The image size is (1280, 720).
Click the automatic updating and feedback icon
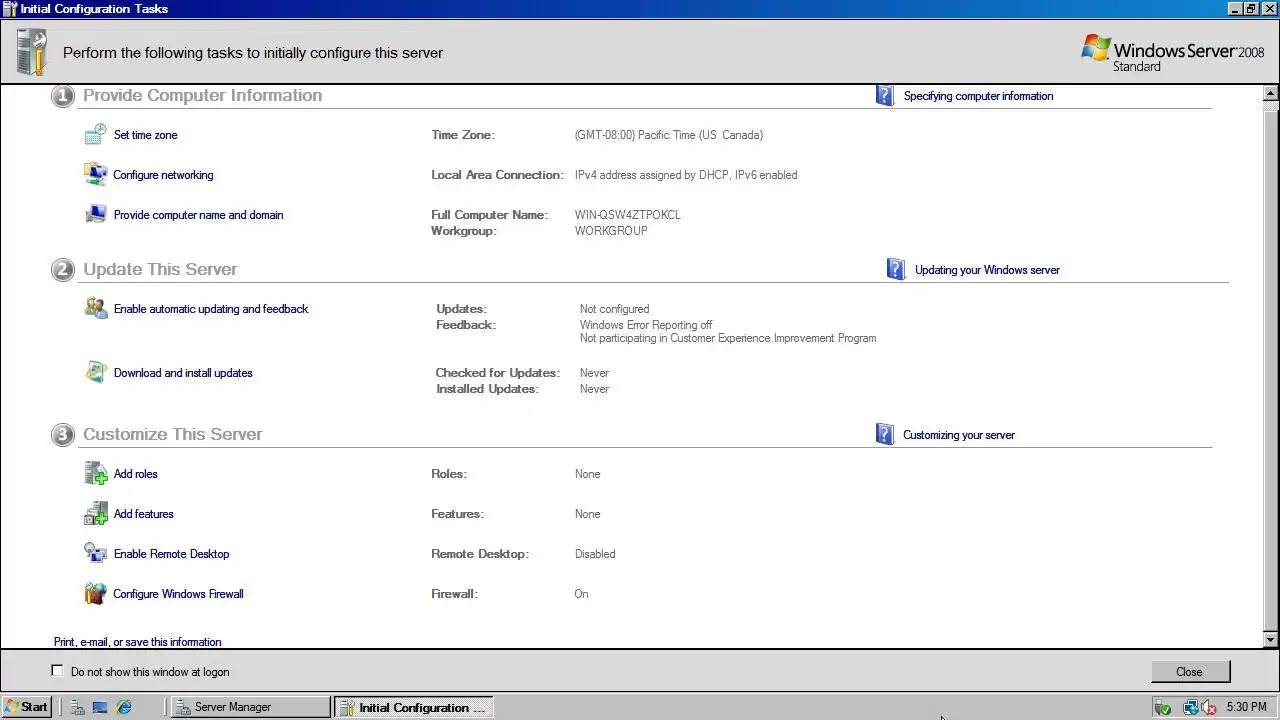coord(96,308)
